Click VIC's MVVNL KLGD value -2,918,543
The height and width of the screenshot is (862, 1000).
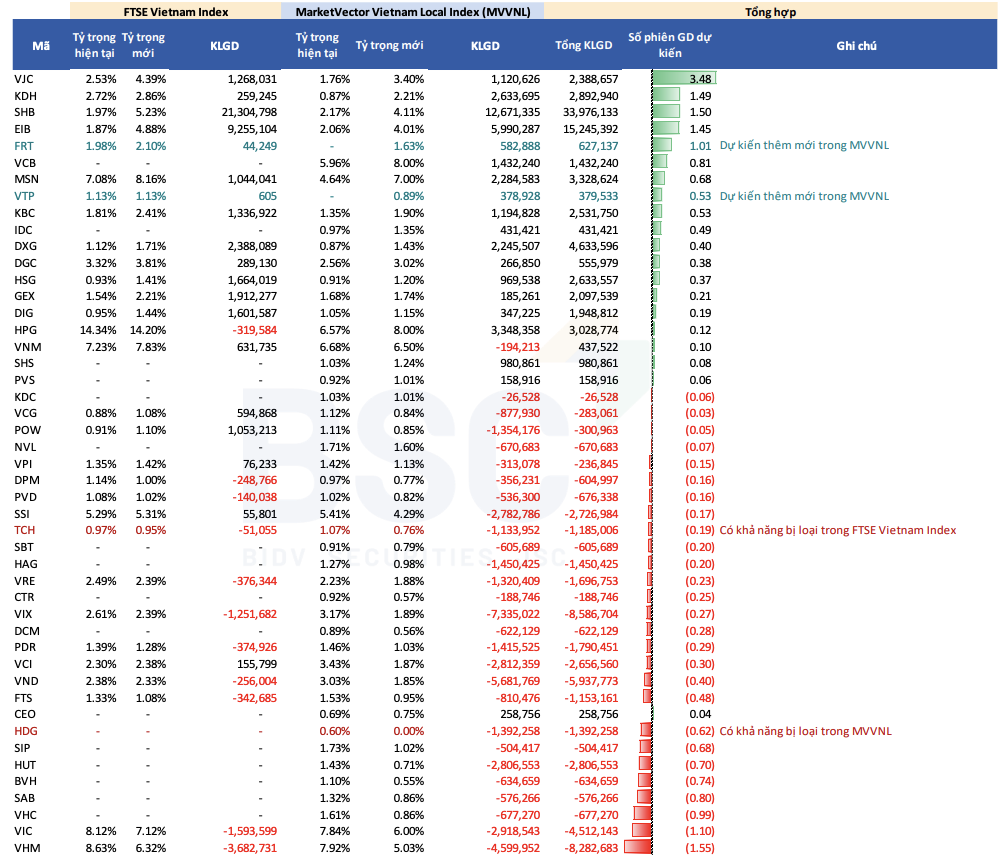tap(513, 831)
